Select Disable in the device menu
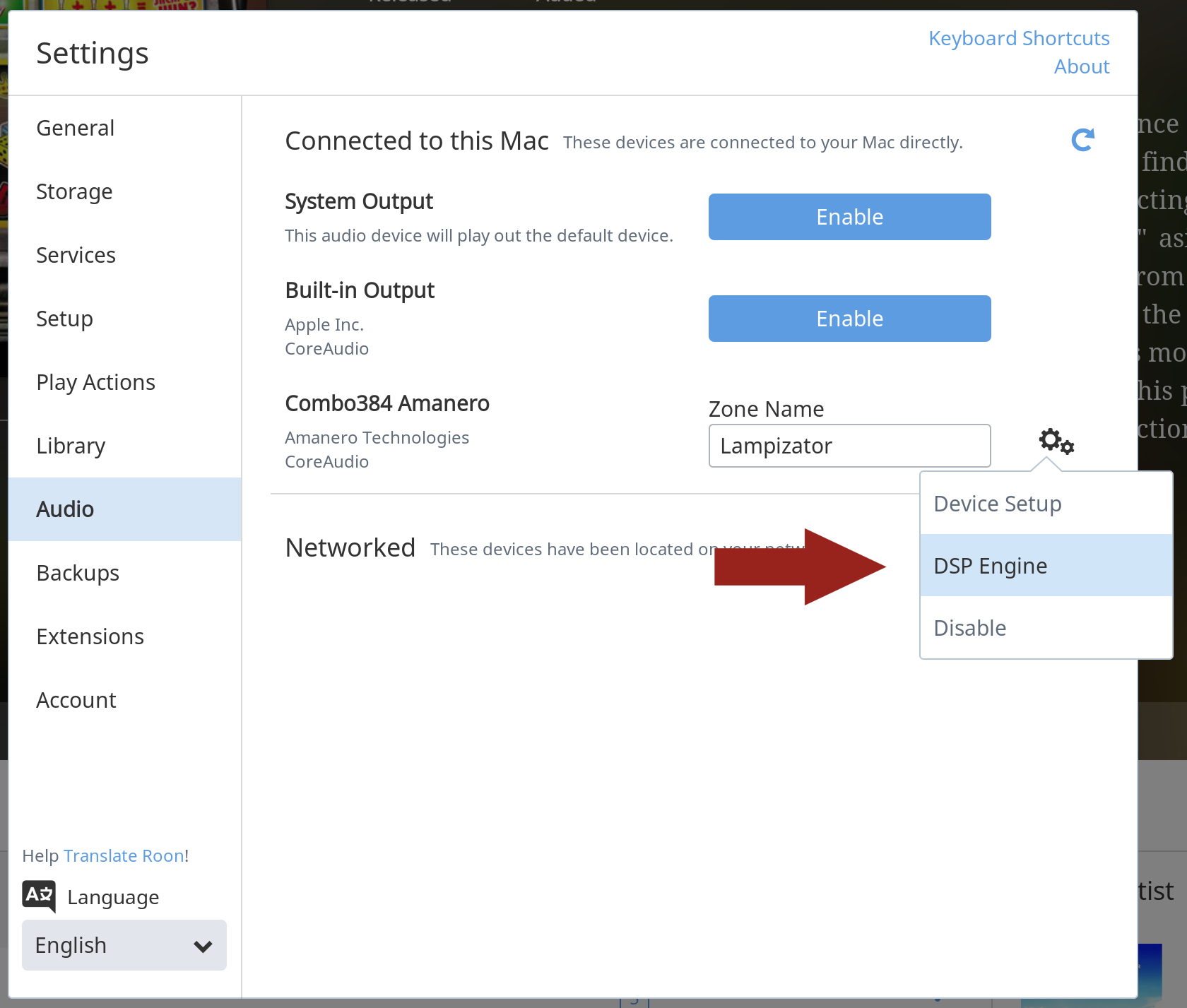The width and height of the screenshot is (1187, 1008). pyautogui.click(x=1046, y=628)
